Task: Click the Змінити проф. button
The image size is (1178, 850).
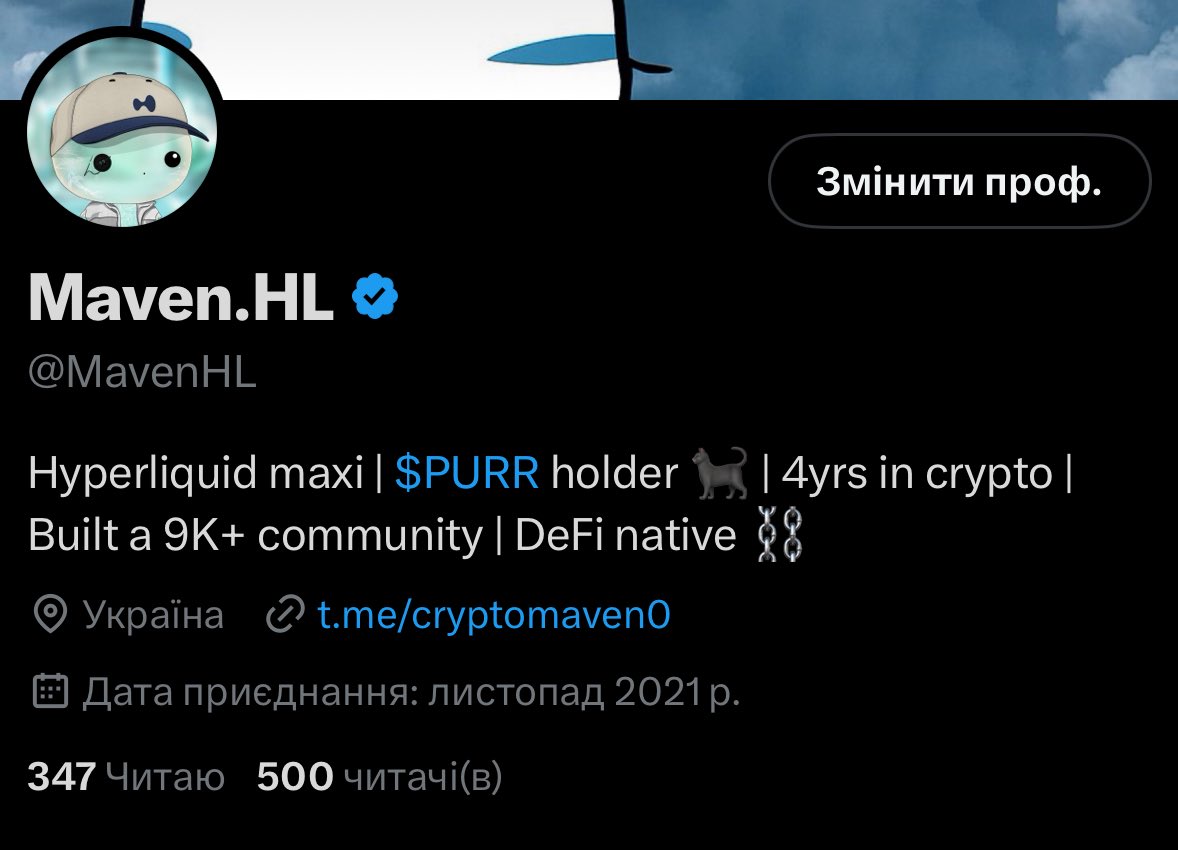Action: pos(959,181)
